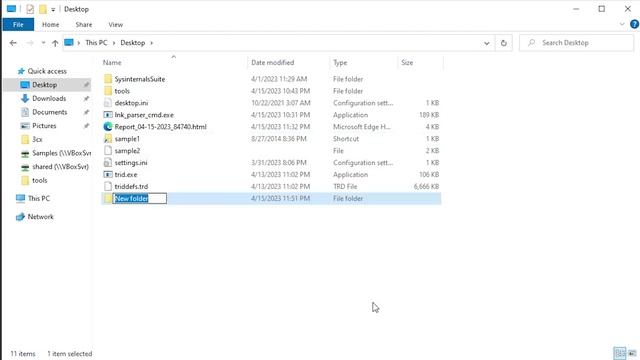Click the New folder quick access toolbar icon

pos(43,9)
